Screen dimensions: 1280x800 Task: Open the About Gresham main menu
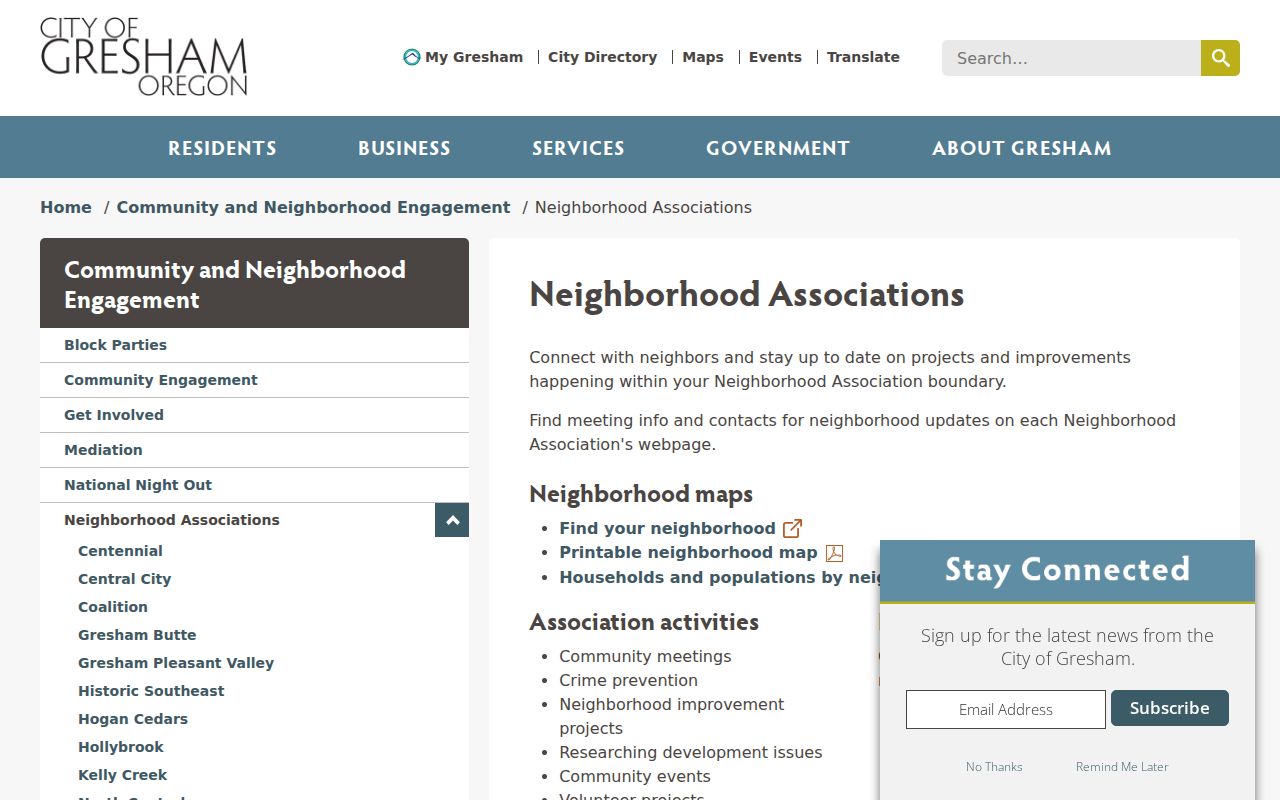click(1022, 148)
